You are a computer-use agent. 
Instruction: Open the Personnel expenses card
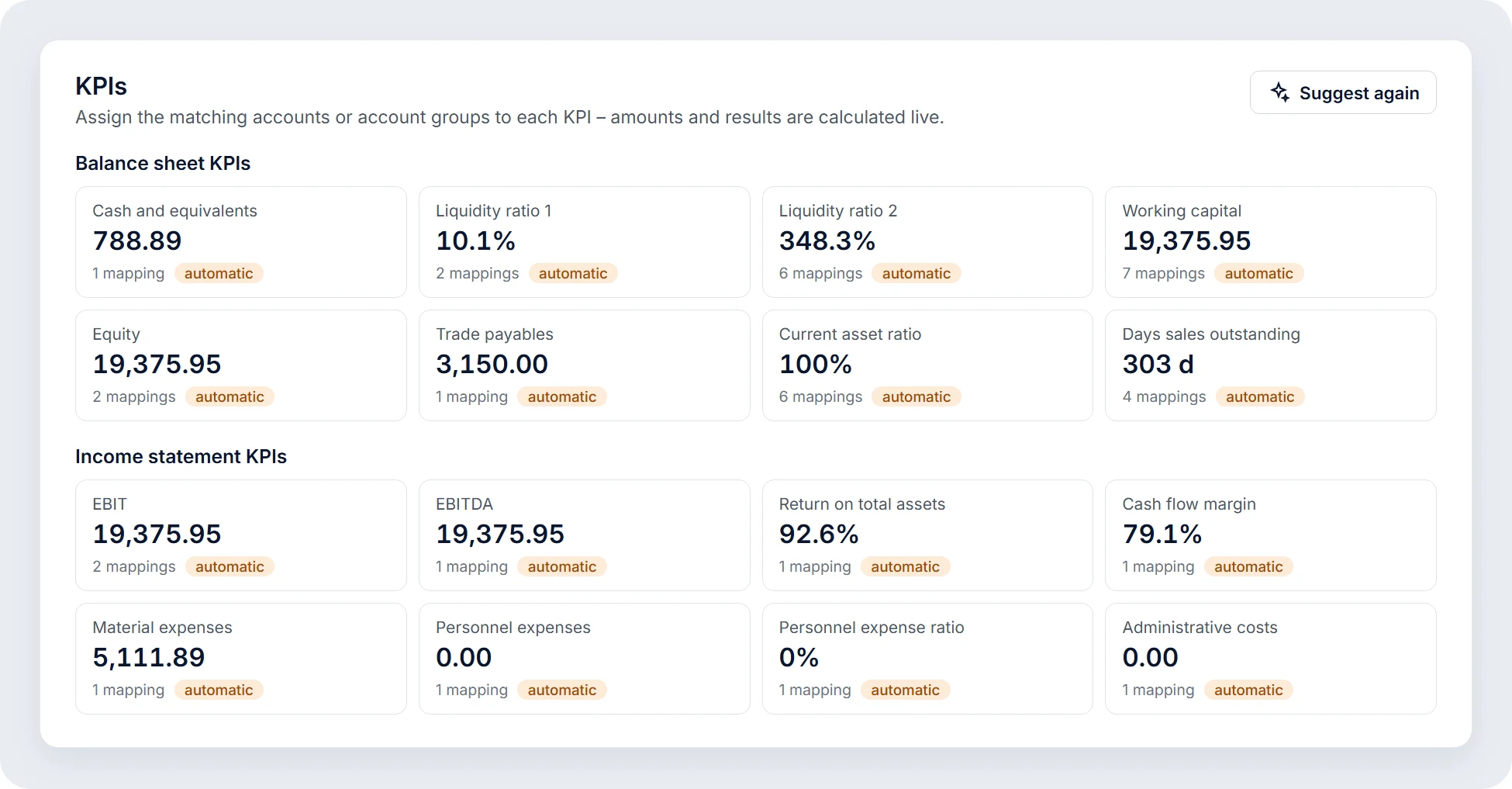585,659
